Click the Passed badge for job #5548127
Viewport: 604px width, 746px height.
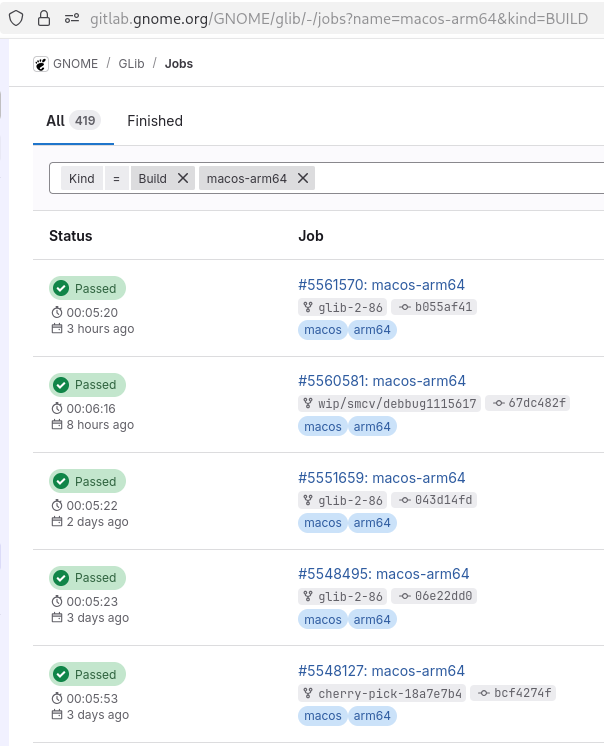pyautogui.click(x=87, y=674)
